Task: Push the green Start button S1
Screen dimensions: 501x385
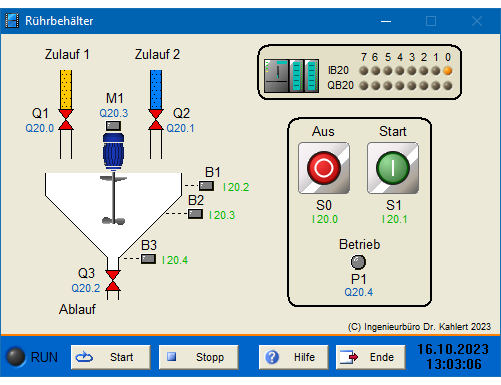Action: tap(393, 168)
